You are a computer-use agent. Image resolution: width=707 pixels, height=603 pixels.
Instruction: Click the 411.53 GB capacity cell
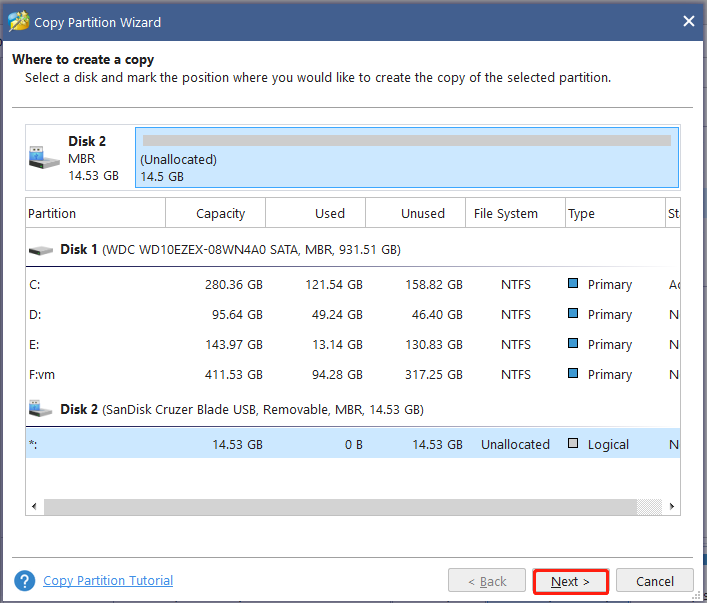234,374
